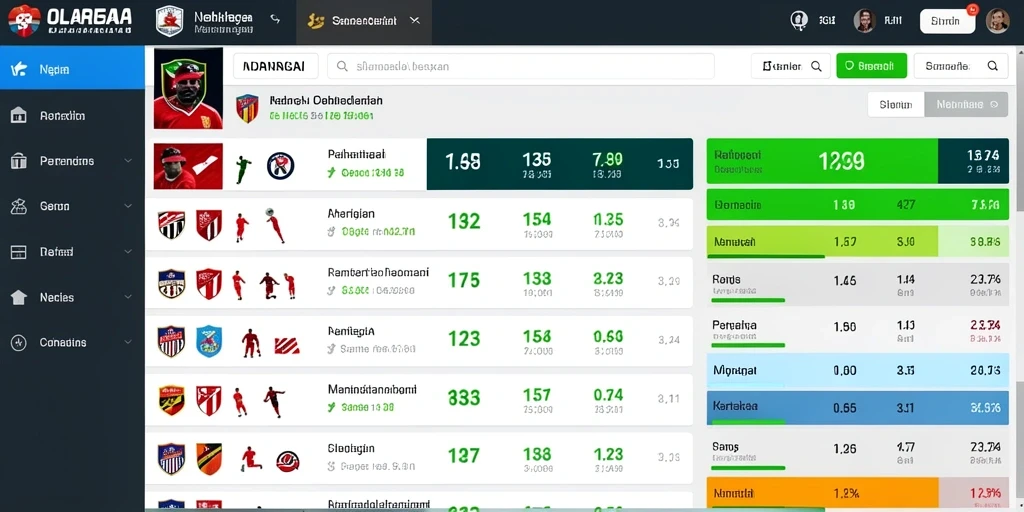
Task: Select the building icon beside Renedion in the sidebar
Action: click(19, 116)
